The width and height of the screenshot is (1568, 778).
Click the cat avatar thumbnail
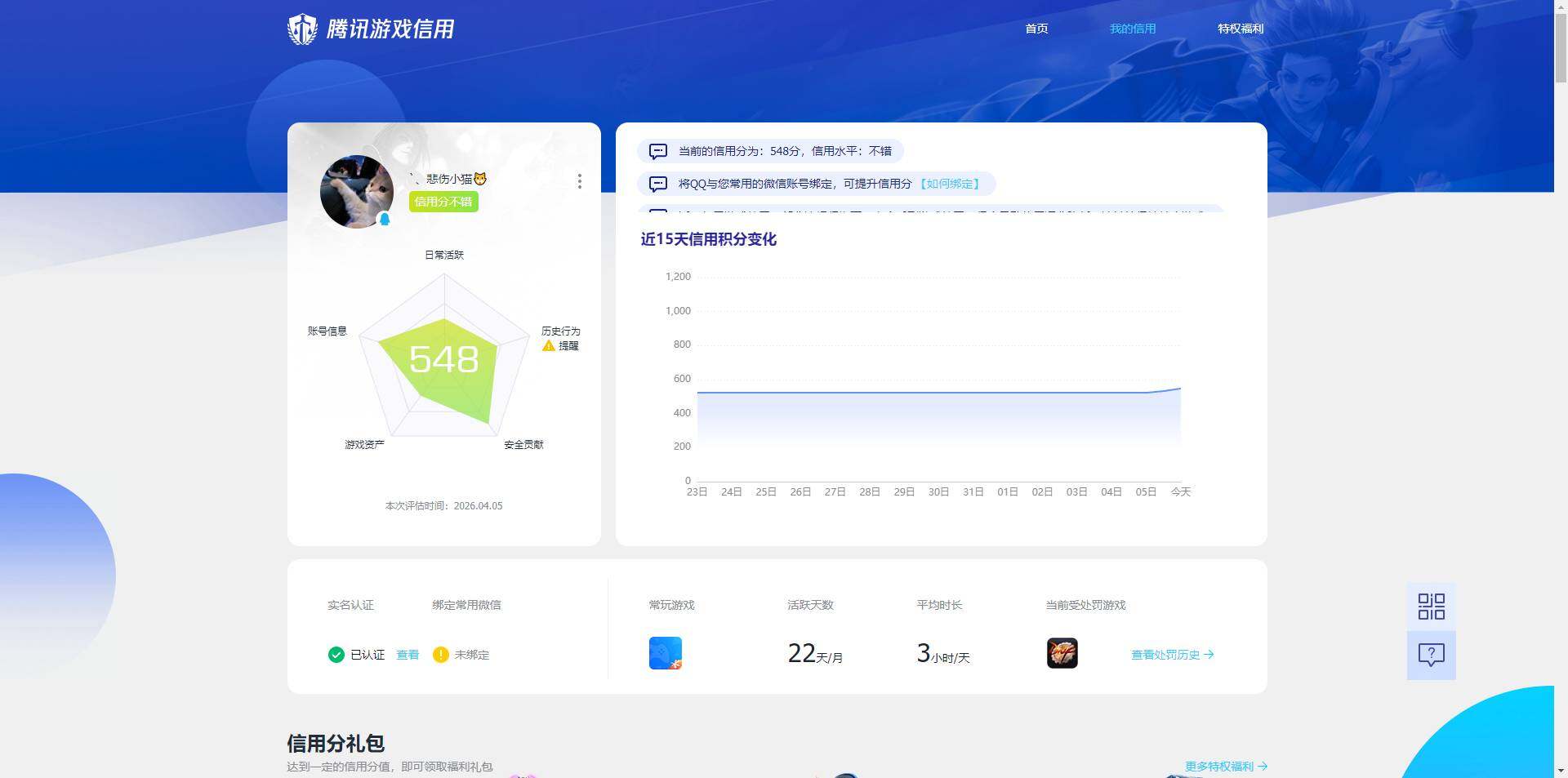pyautogui.click(x=357, y=192)
